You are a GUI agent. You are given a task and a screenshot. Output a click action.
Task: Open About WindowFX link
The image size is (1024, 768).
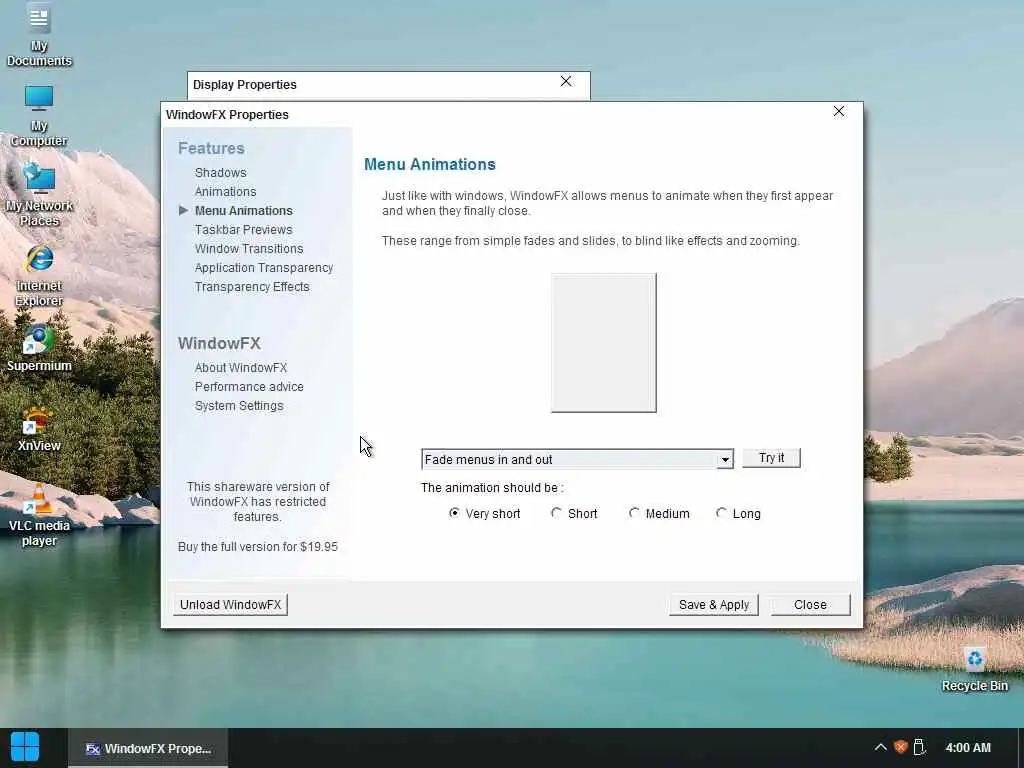click(x=241, y=368)
